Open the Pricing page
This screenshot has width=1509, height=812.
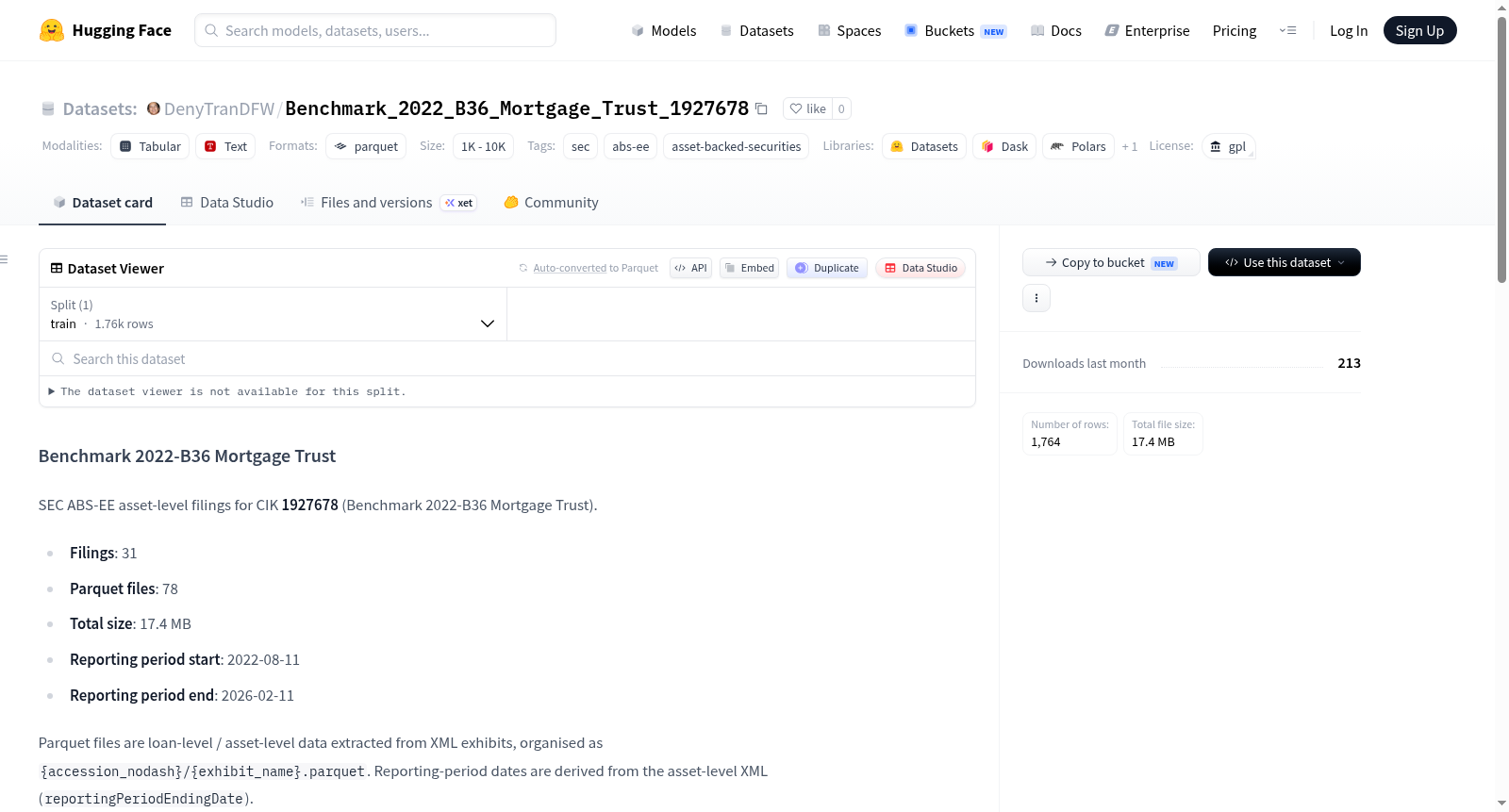click(1235, 30)
